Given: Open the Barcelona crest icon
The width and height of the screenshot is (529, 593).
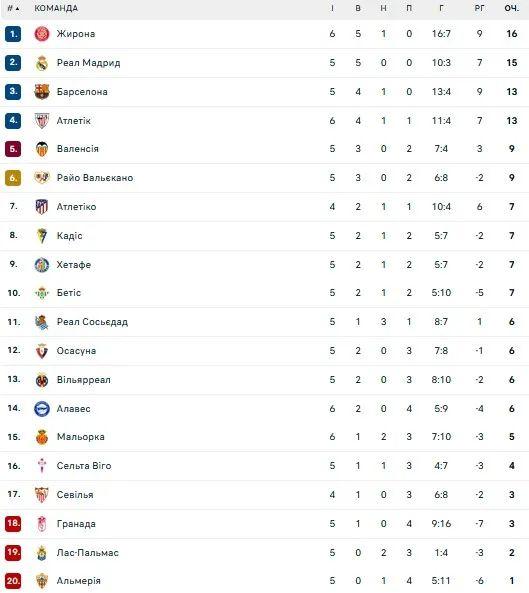Looking at the screenshot, I should click(42, 92).
